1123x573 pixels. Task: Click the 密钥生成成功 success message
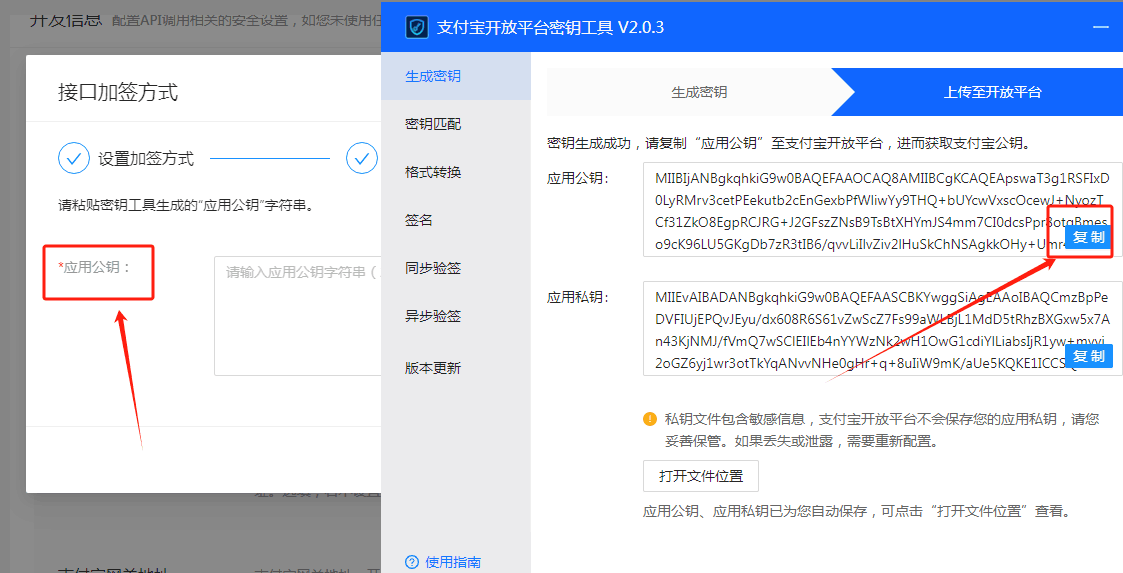(x=789, y=143)
